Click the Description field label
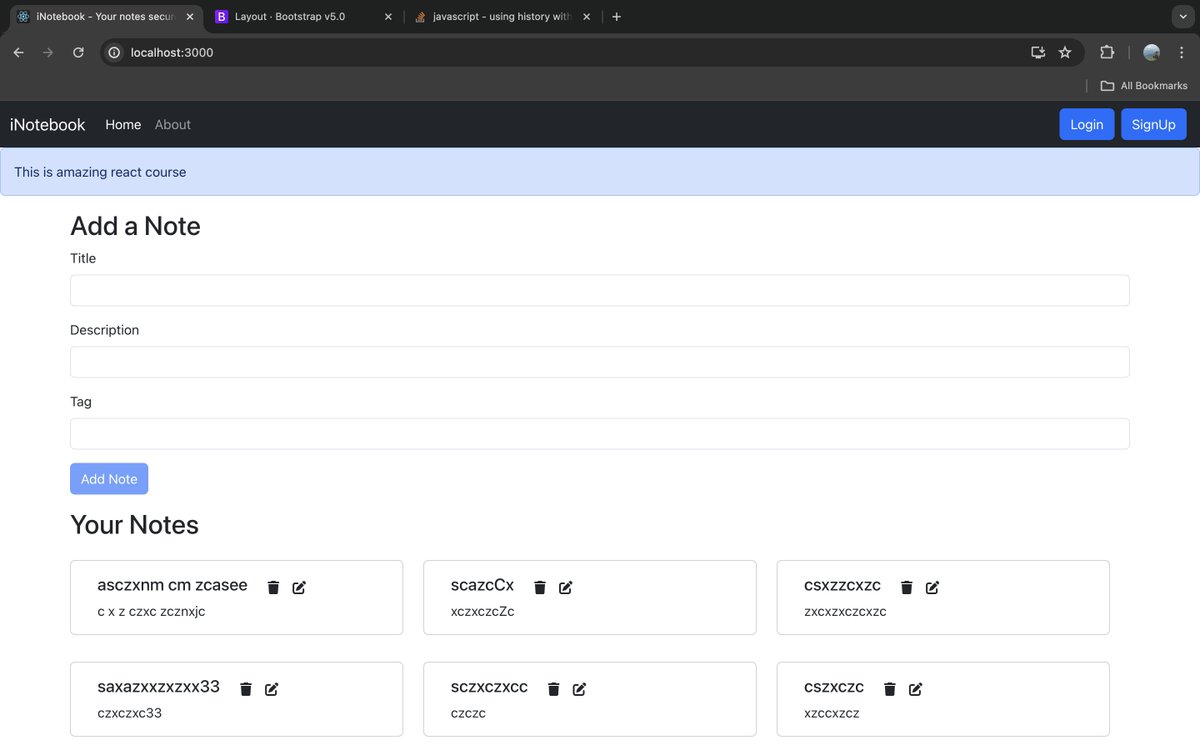 coord(105,330)
